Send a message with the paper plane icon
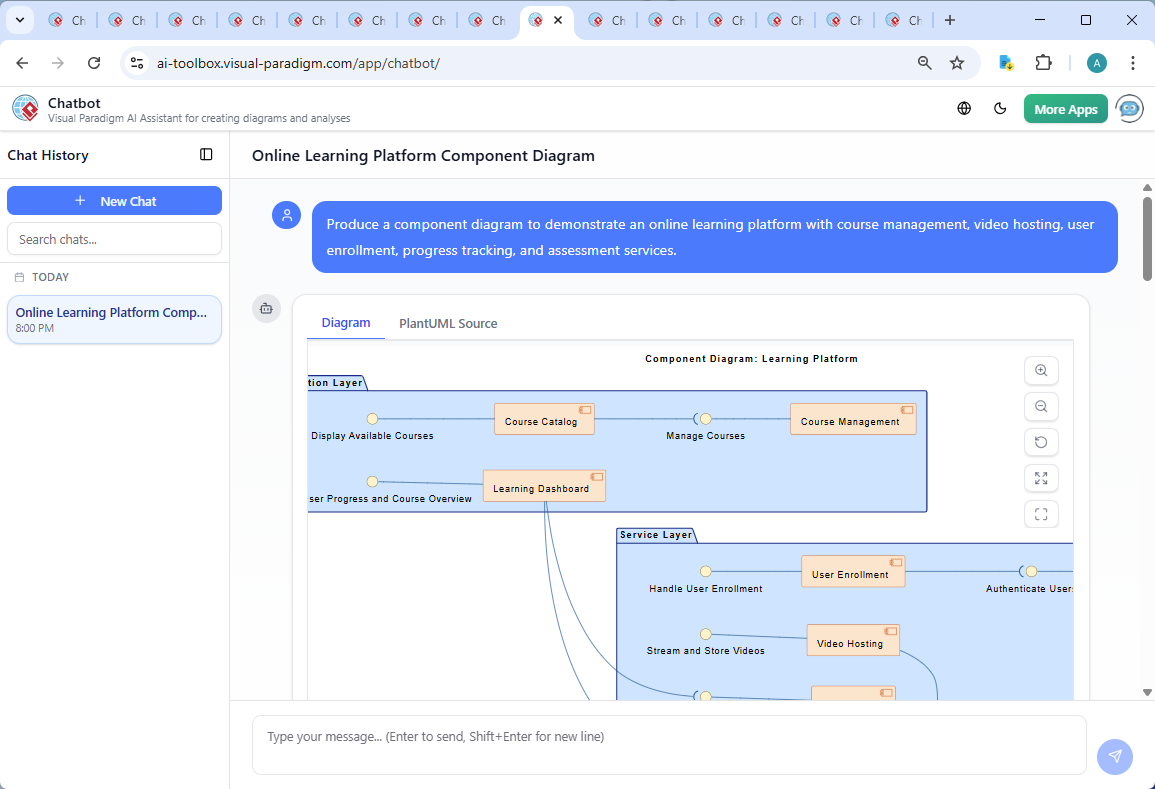The image size is (1155, 789). pyautogui.click(x=1114, y=757)
